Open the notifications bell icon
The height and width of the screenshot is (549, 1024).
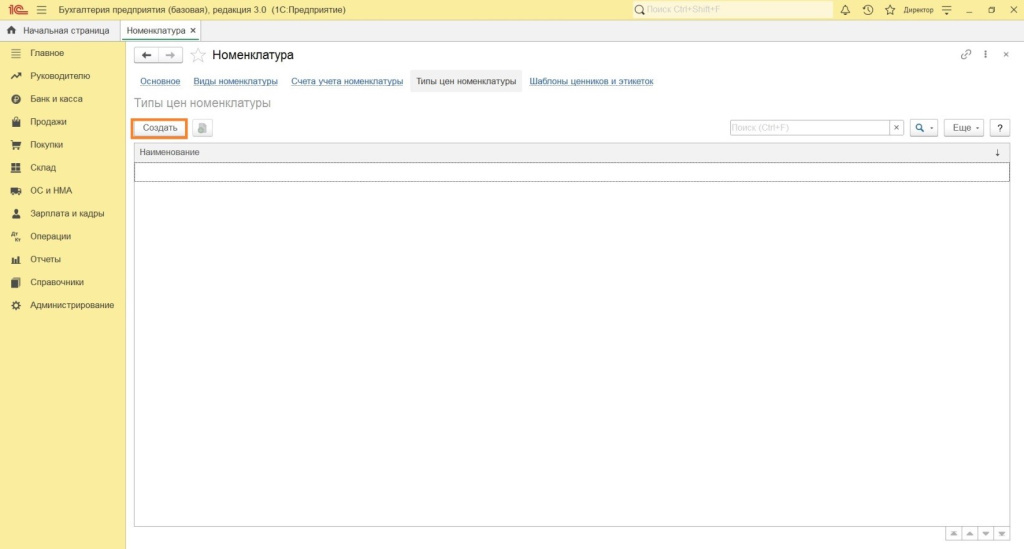coord(845,10)
